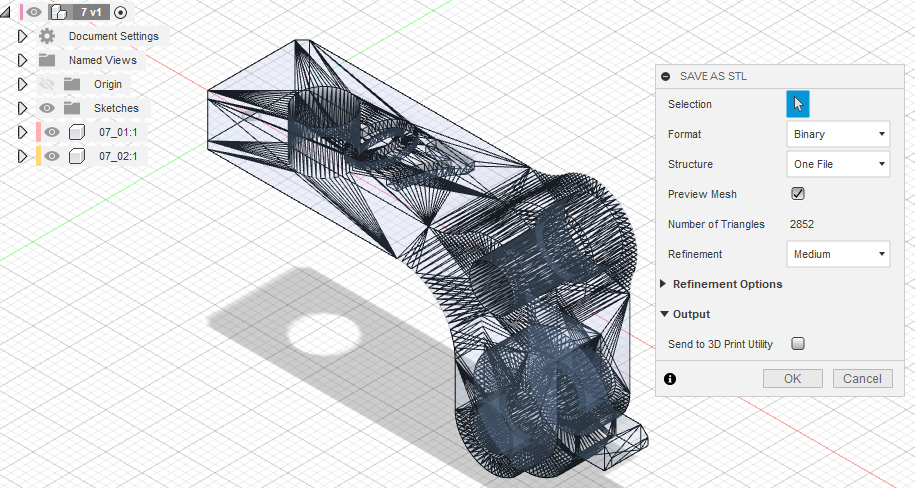Click the 07_02:1 component cube icon
This screenshot has width=915, height=488.
point(76,156)
